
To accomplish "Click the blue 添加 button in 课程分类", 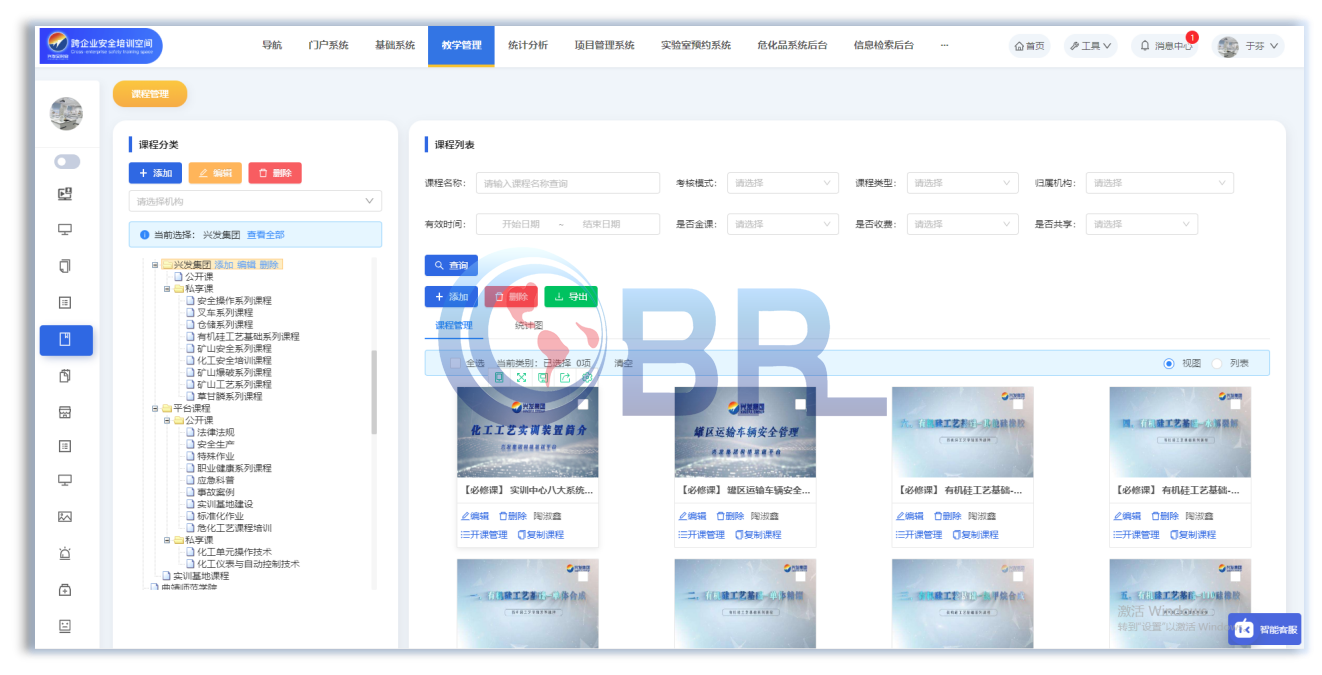I will (x=155, y=173).
